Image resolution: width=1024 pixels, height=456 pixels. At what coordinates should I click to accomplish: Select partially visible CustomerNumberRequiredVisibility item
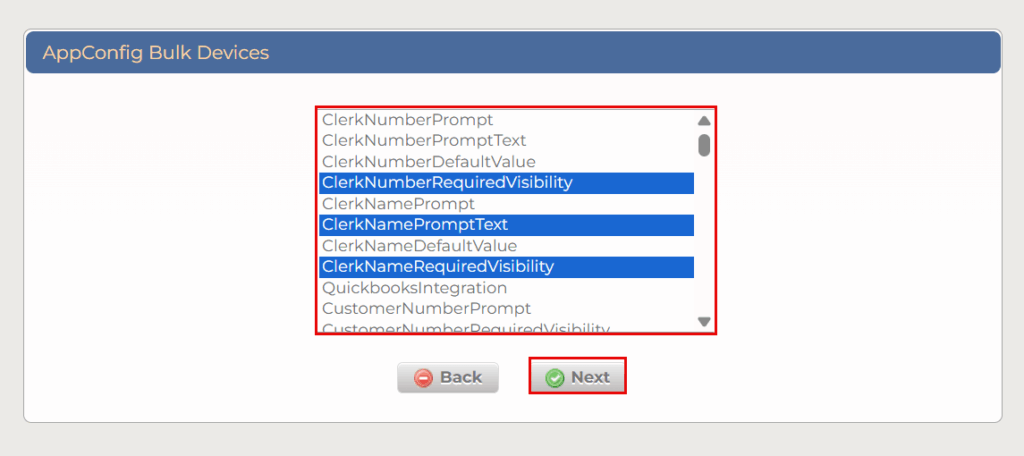tap(466, 328)
